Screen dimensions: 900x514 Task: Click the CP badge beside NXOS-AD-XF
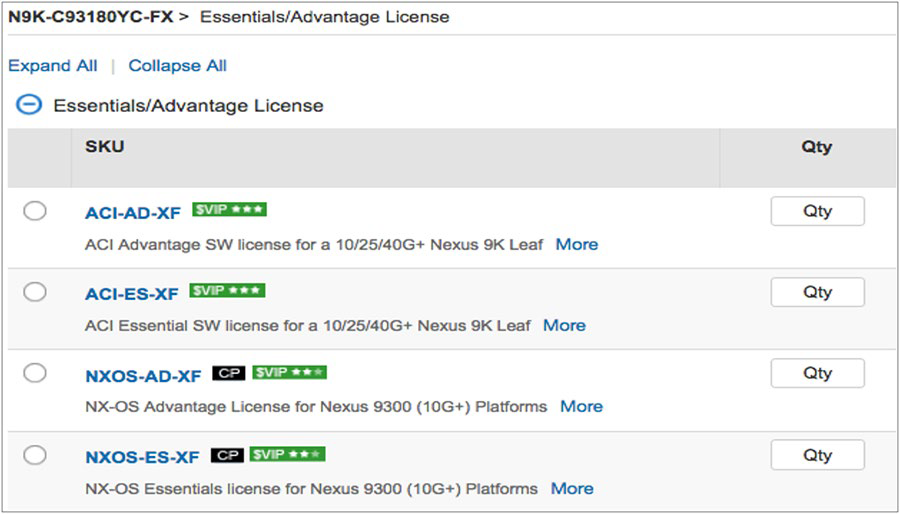[x=228, y=374]
